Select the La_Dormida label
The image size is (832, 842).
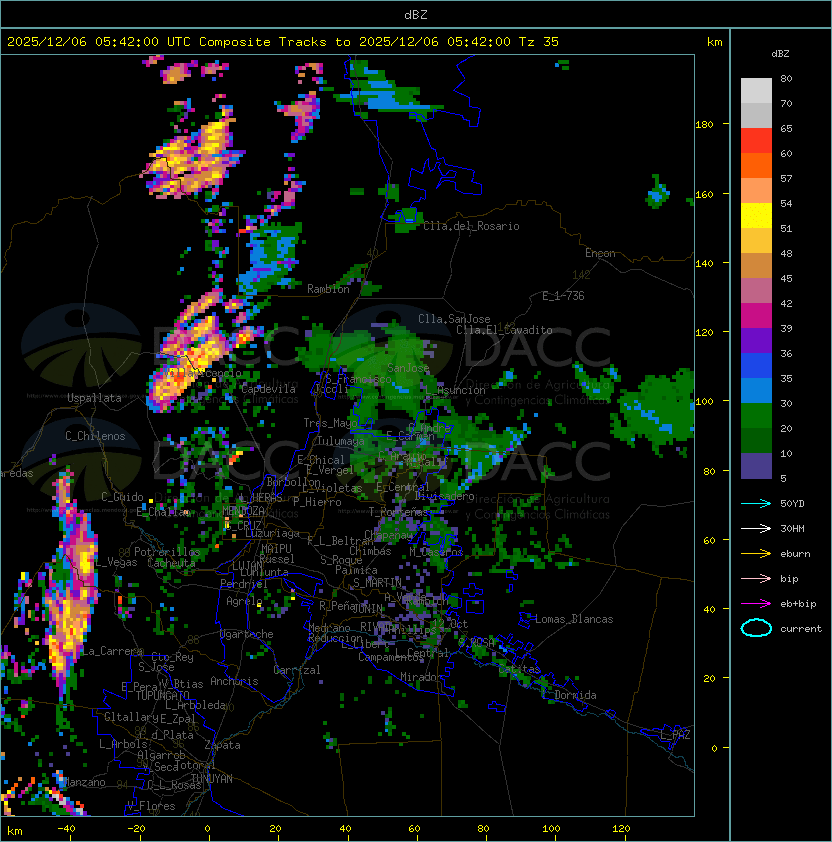pyautogui.click(x=570, y=695)
